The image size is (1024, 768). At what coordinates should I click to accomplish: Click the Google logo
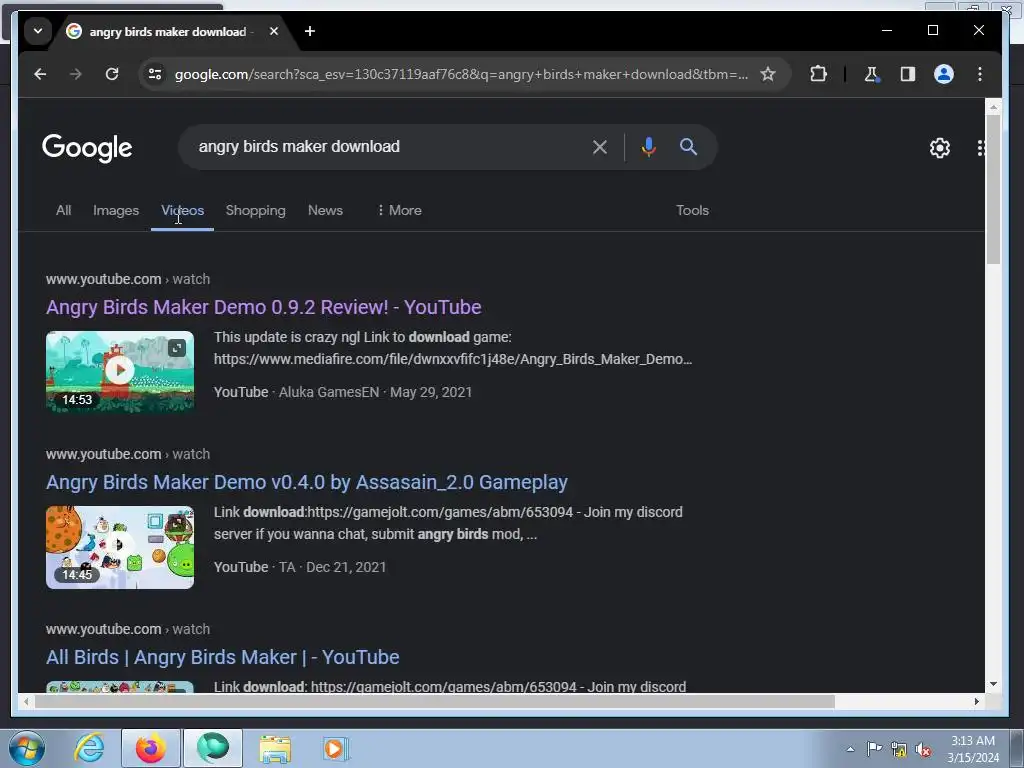[x=88, y=148]
